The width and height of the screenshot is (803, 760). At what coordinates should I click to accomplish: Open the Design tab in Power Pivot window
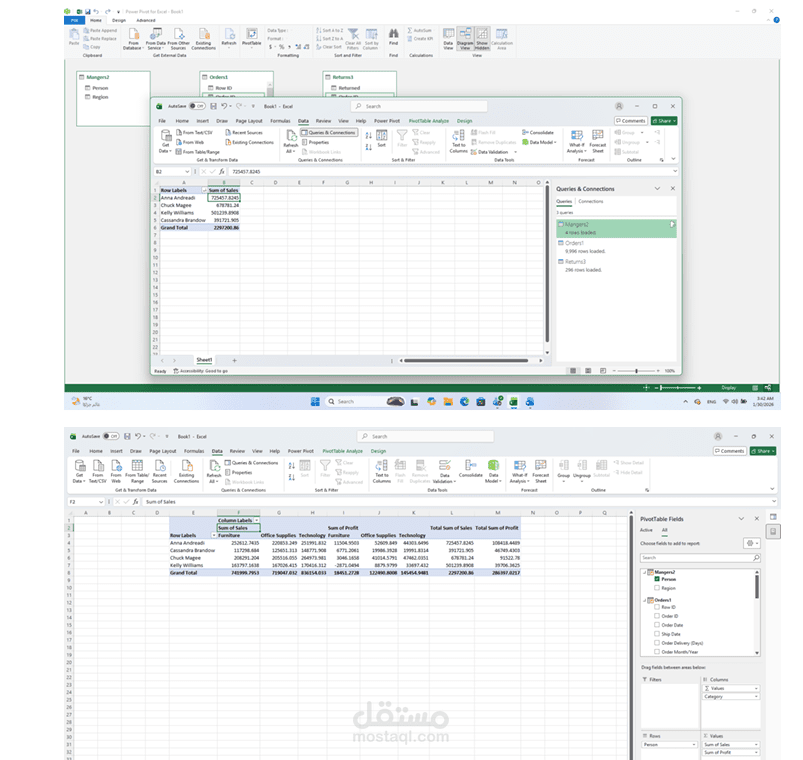(x=119, y=20)
